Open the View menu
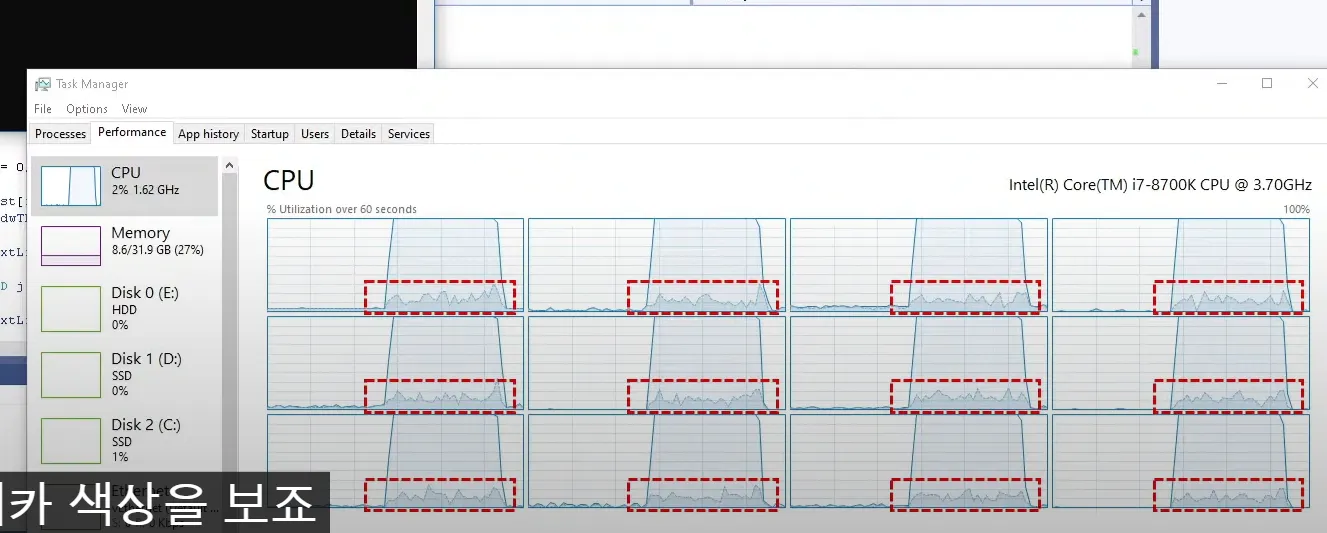 [134, 109]
